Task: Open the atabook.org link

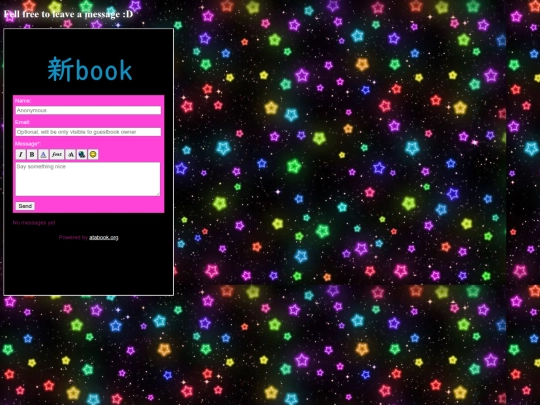Action: pos(104,237)
